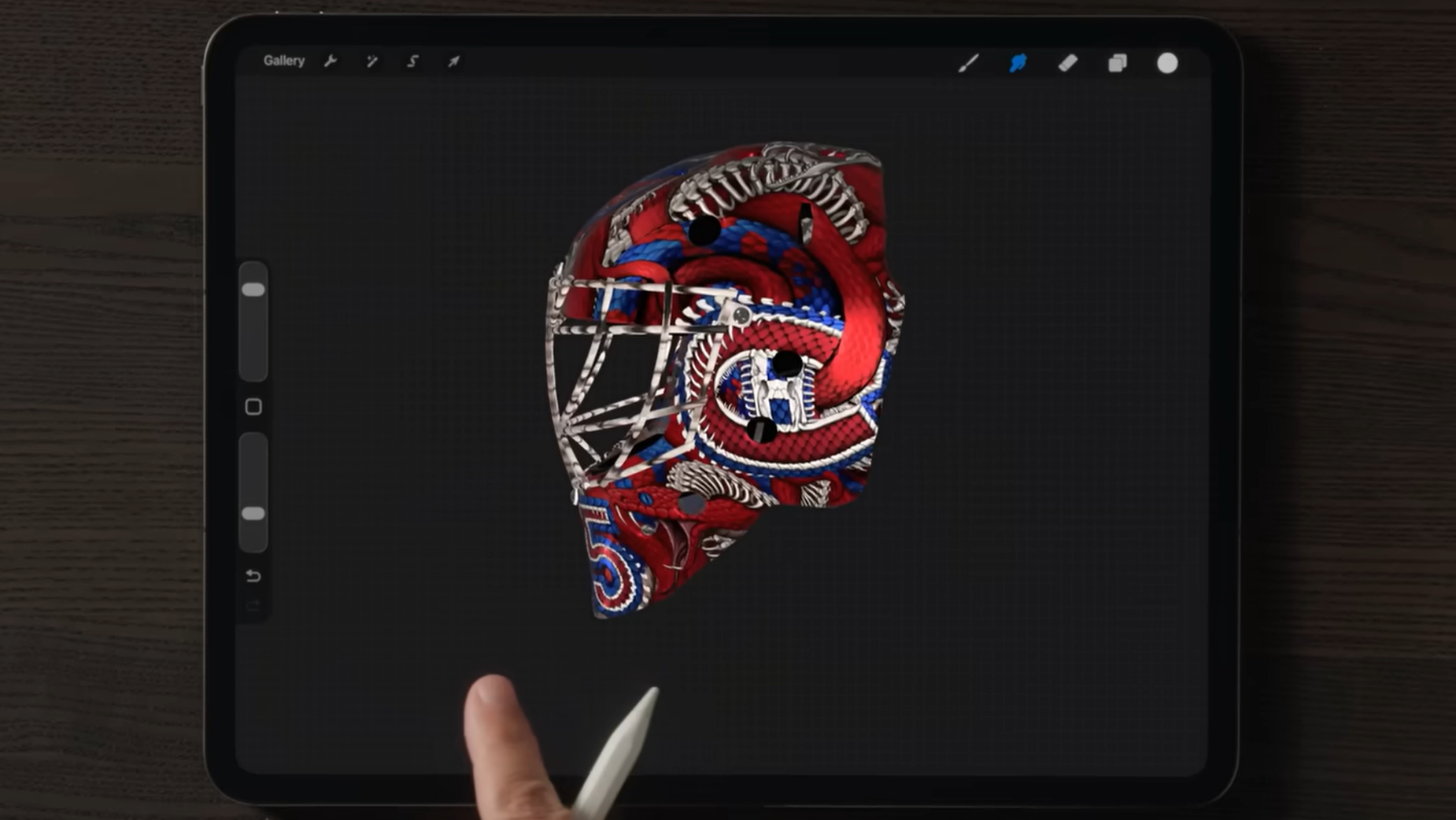Viewport: 1456px width, 820px height.
Task: Tap the brush size slider handle
Action: click(253, 288)
